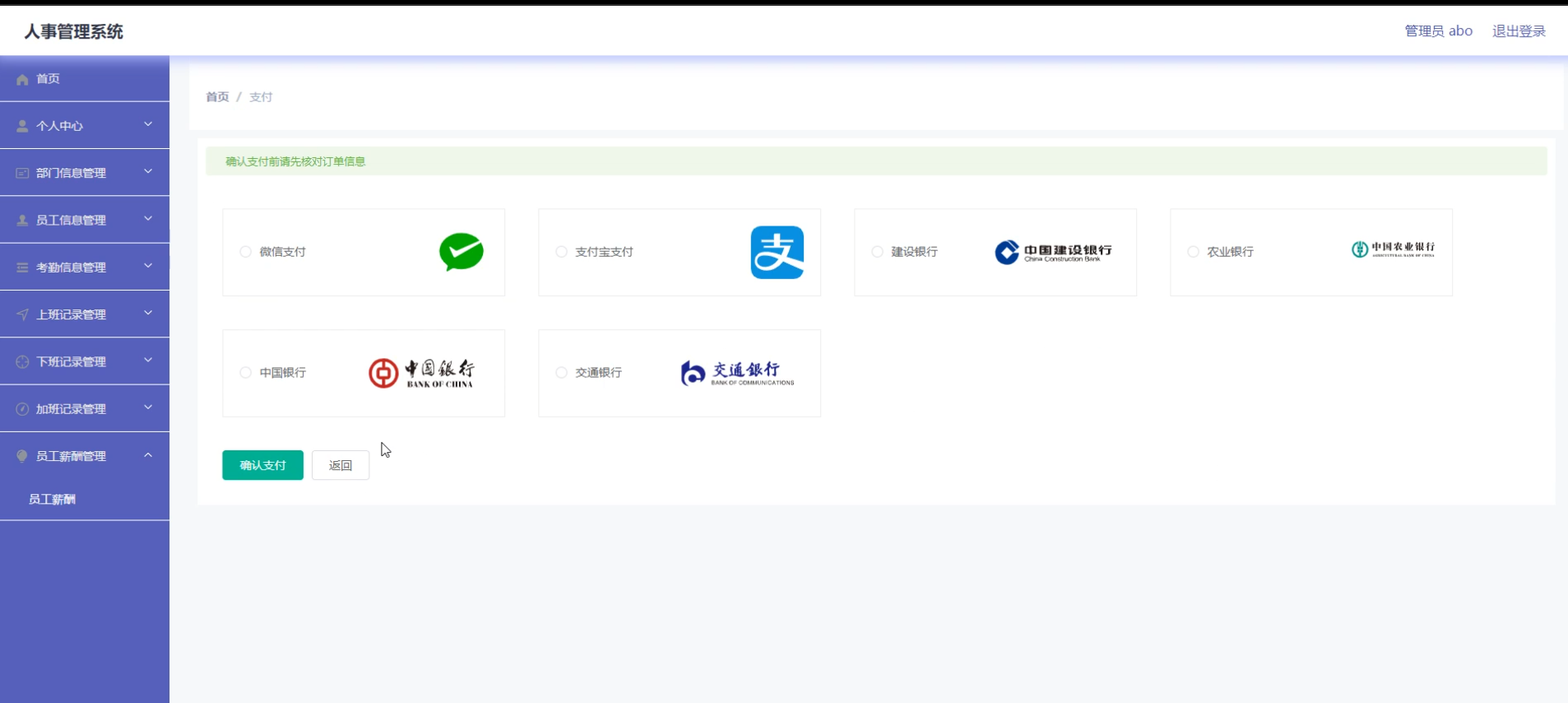
Task: Click the China Construction Bank logo
Action: click(x=1053, y=252)
